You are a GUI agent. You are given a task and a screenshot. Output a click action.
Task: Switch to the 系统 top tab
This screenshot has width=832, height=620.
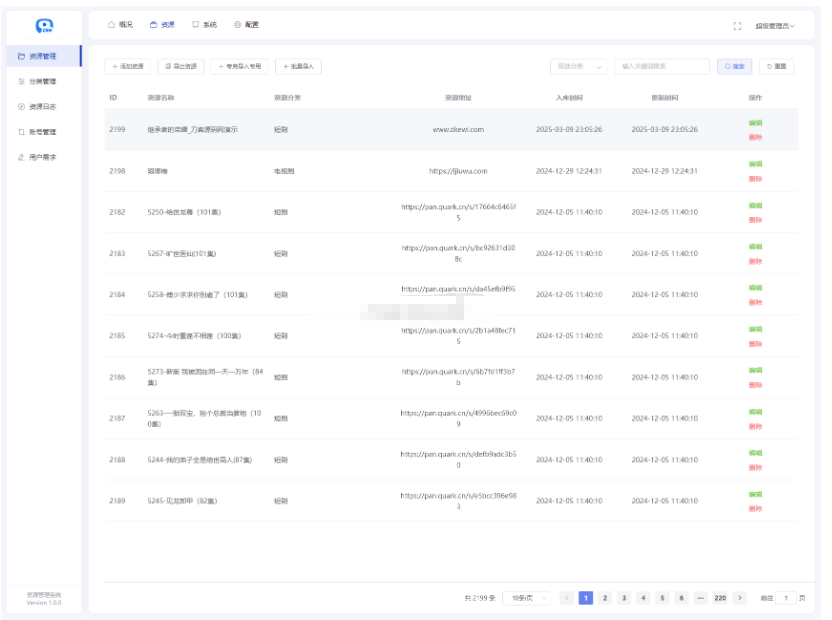point(204,24)
